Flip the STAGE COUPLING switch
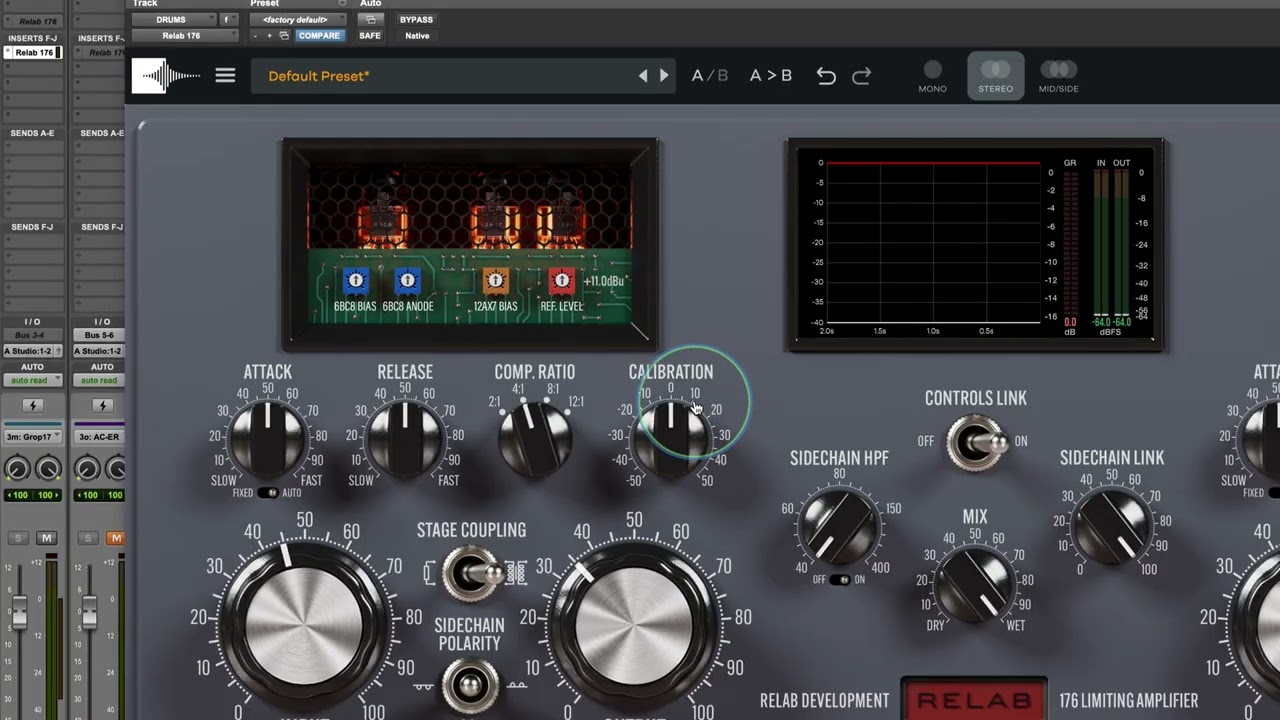 pos(471,573)
